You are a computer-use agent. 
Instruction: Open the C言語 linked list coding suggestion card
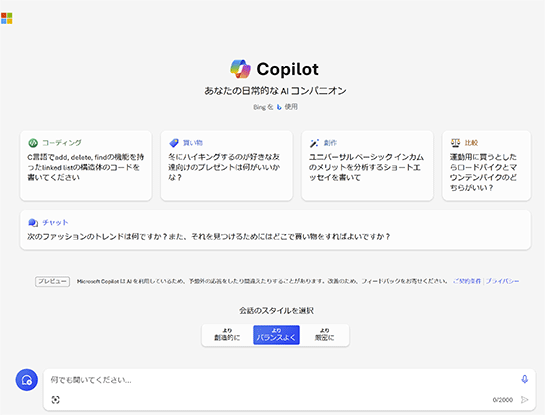(86, 165)
